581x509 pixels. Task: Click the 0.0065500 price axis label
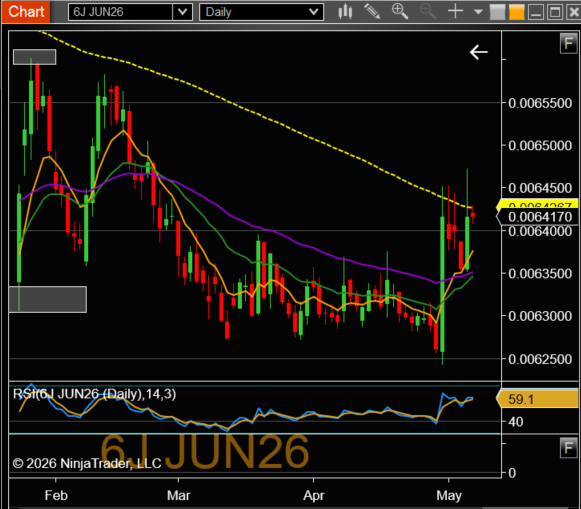540,103
